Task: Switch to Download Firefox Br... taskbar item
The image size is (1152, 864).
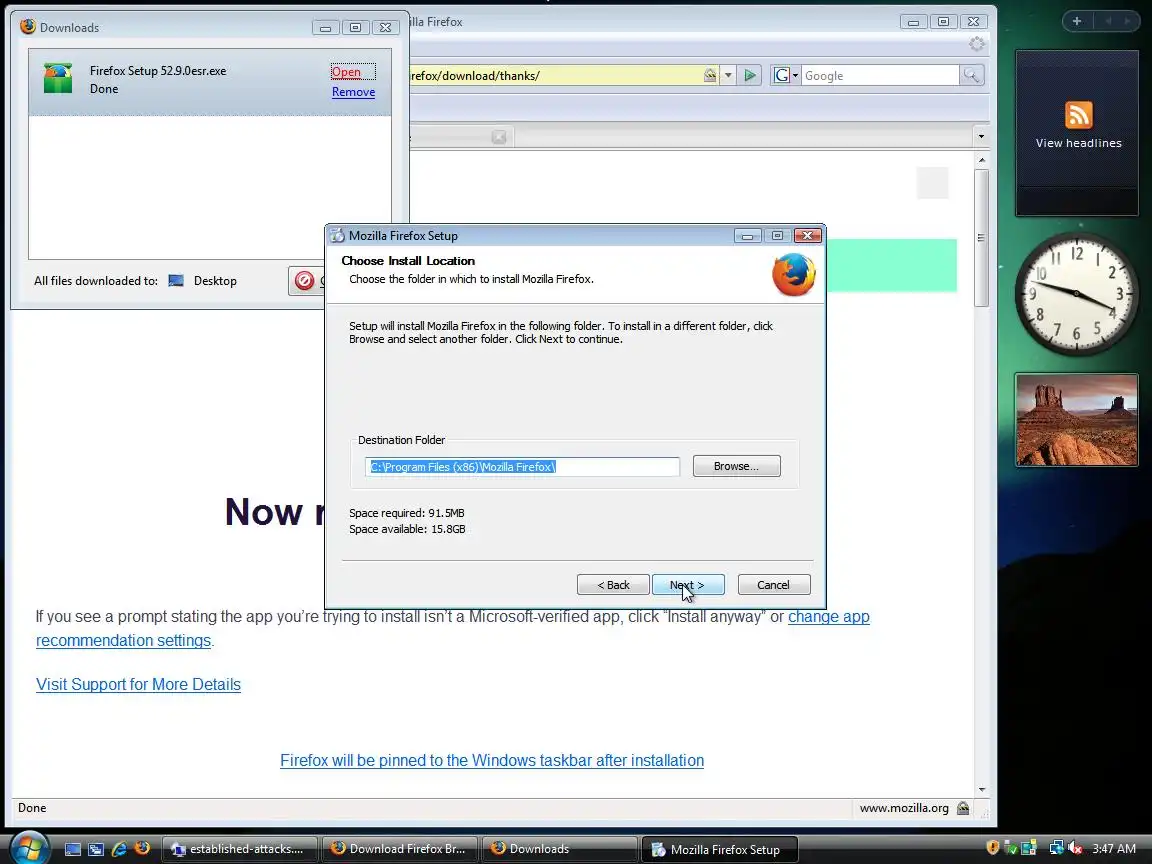Action: point(400,849)
